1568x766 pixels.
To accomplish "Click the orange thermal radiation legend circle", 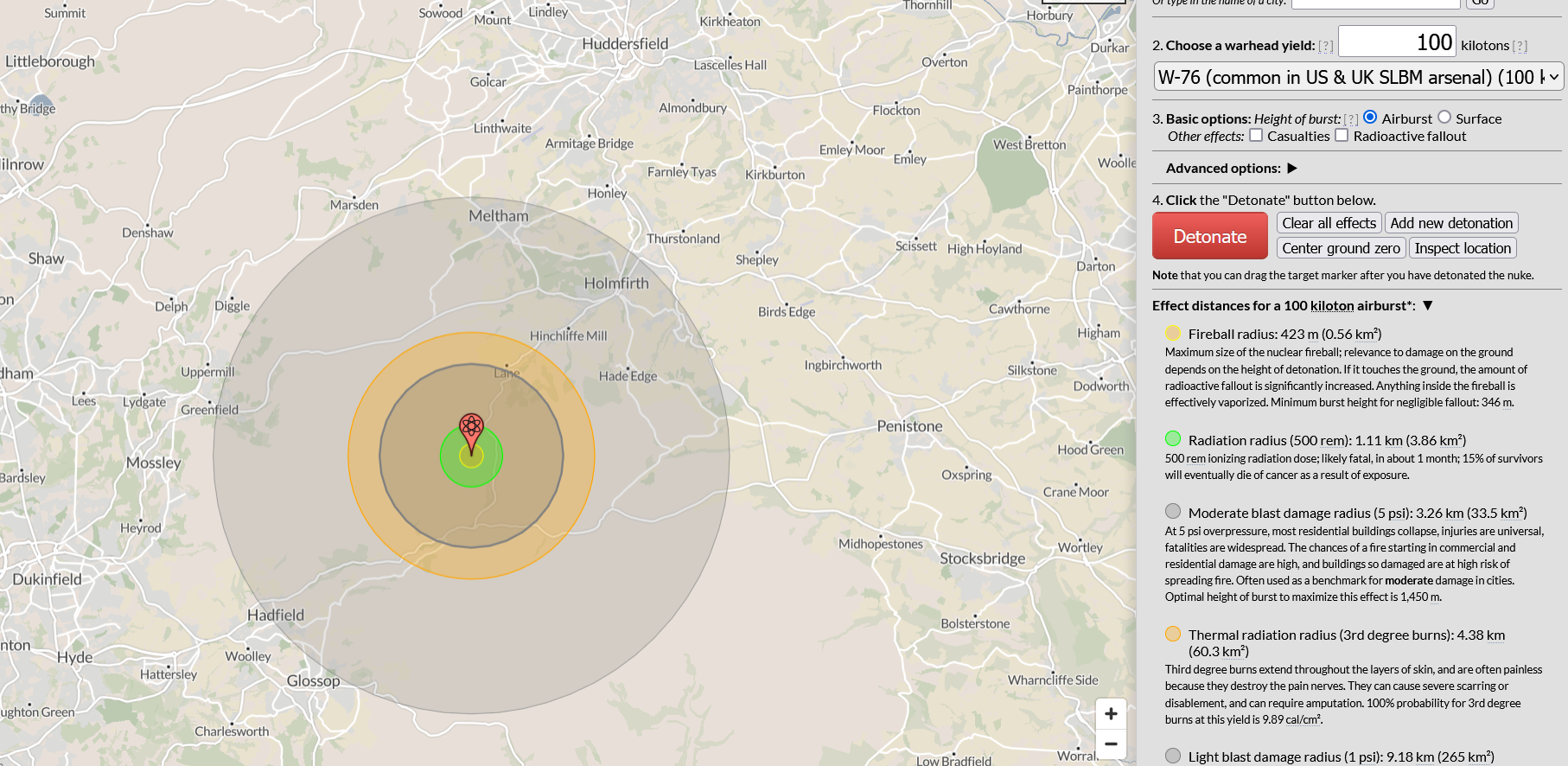I will coord(1173,634).
